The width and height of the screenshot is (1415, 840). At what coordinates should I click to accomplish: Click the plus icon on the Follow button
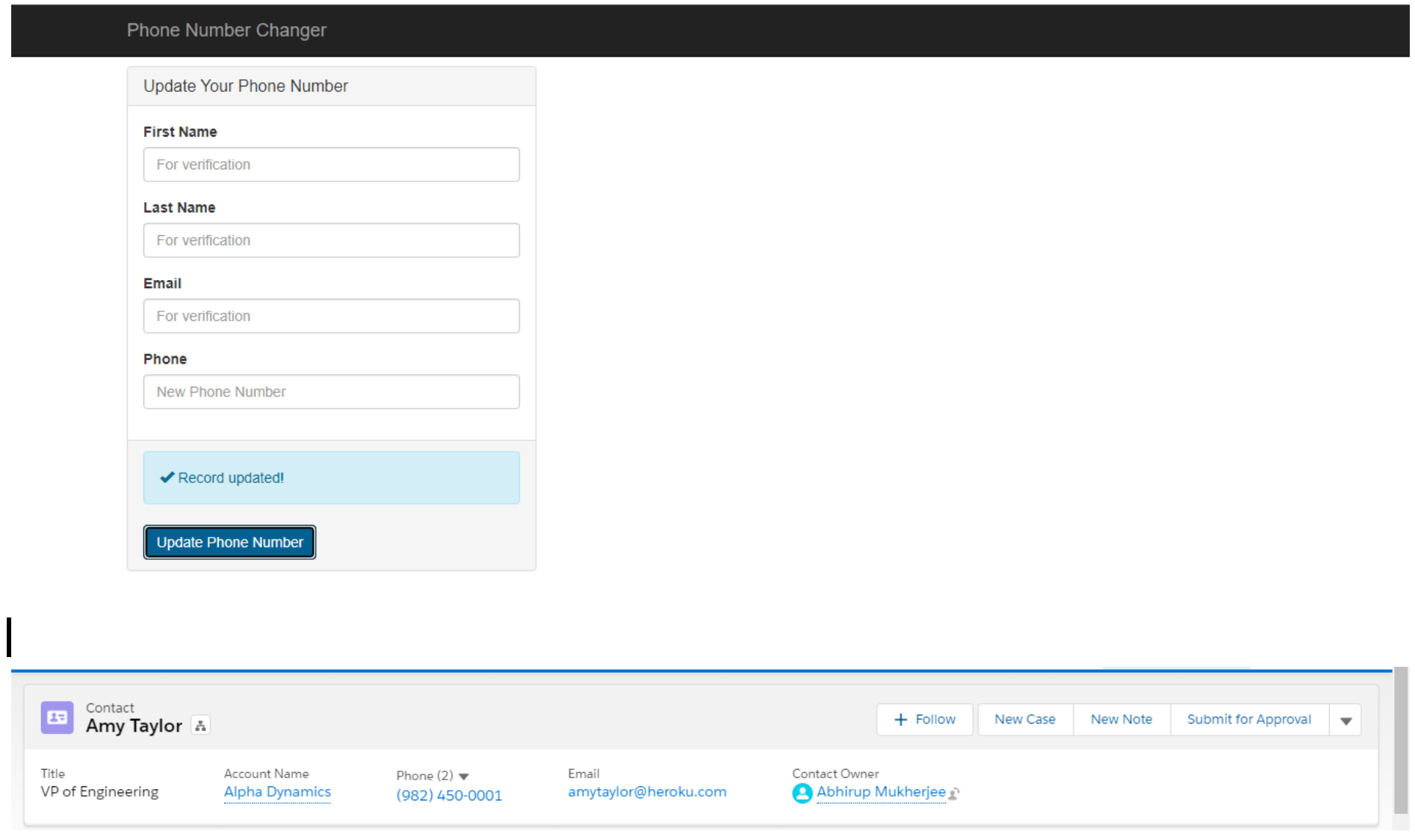click(900, 720)
